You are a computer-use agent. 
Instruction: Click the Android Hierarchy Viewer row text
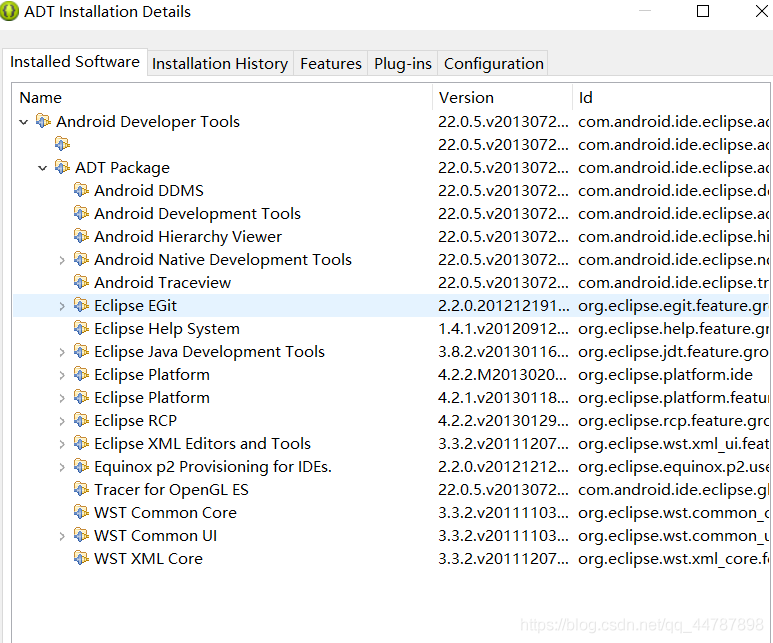[x=188, y=237]
